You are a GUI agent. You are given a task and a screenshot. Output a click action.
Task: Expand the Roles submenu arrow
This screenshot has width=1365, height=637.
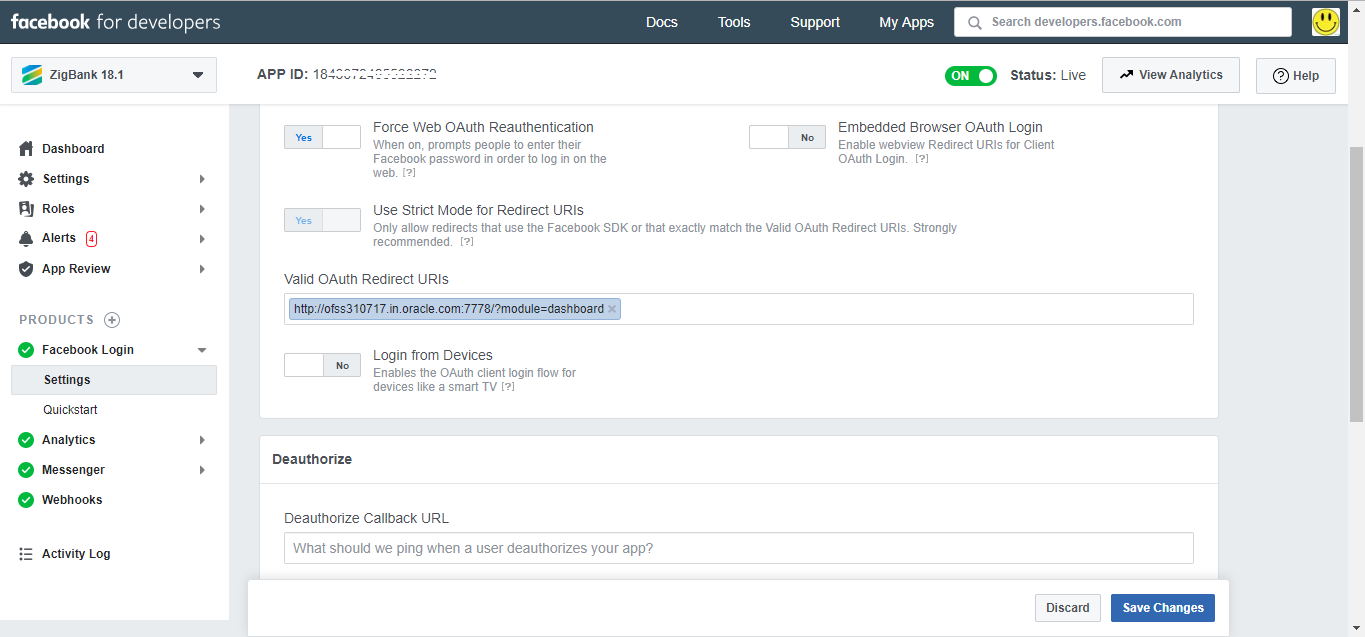click(202, 209)
